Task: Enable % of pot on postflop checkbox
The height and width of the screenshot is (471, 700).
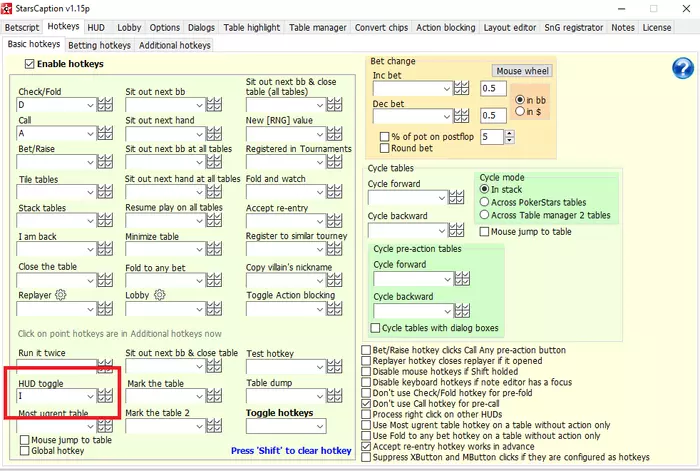Action: point(384,137)
